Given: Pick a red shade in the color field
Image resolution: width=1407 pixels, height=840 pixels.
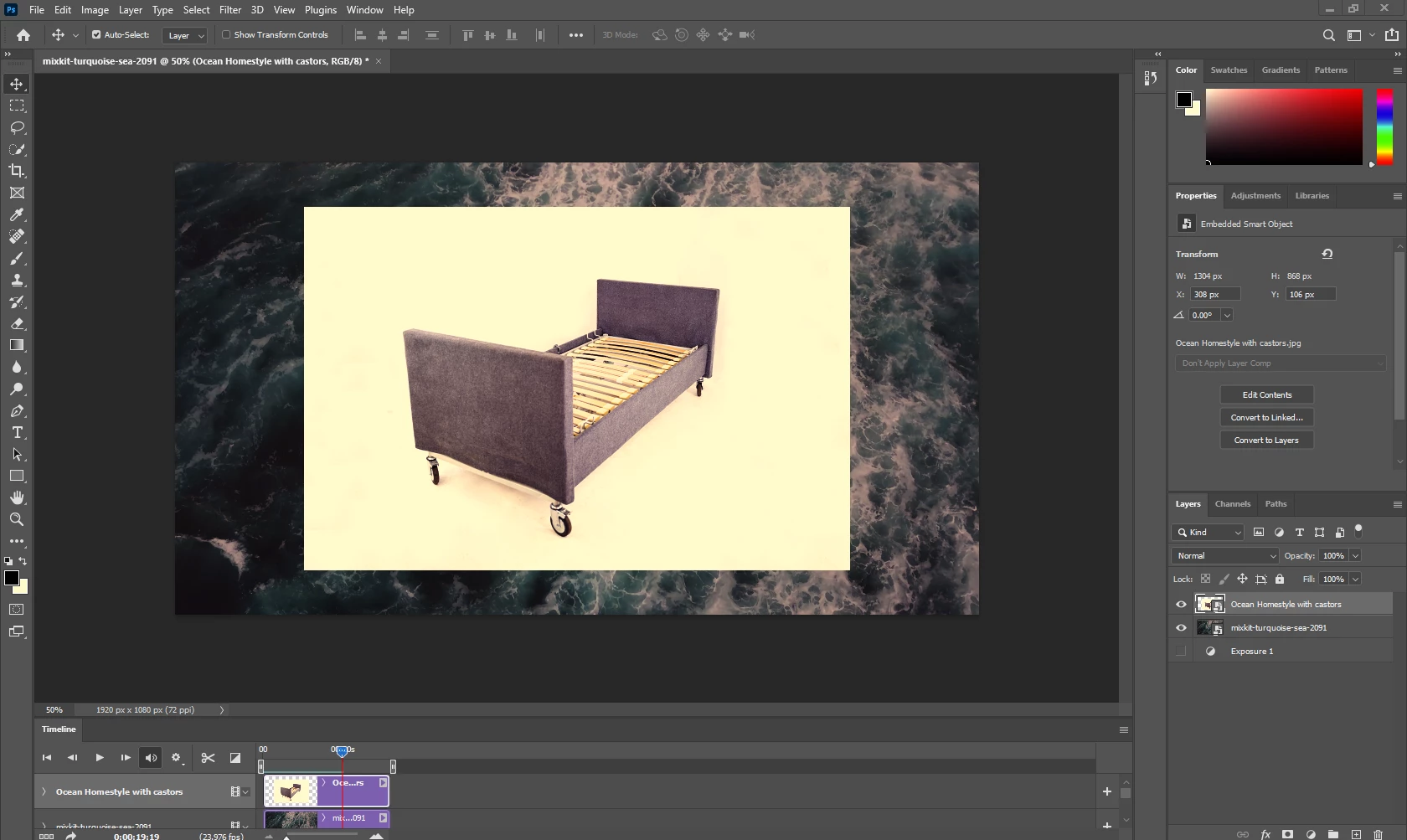Looking at the screenshot, I should click(1284, 127).
